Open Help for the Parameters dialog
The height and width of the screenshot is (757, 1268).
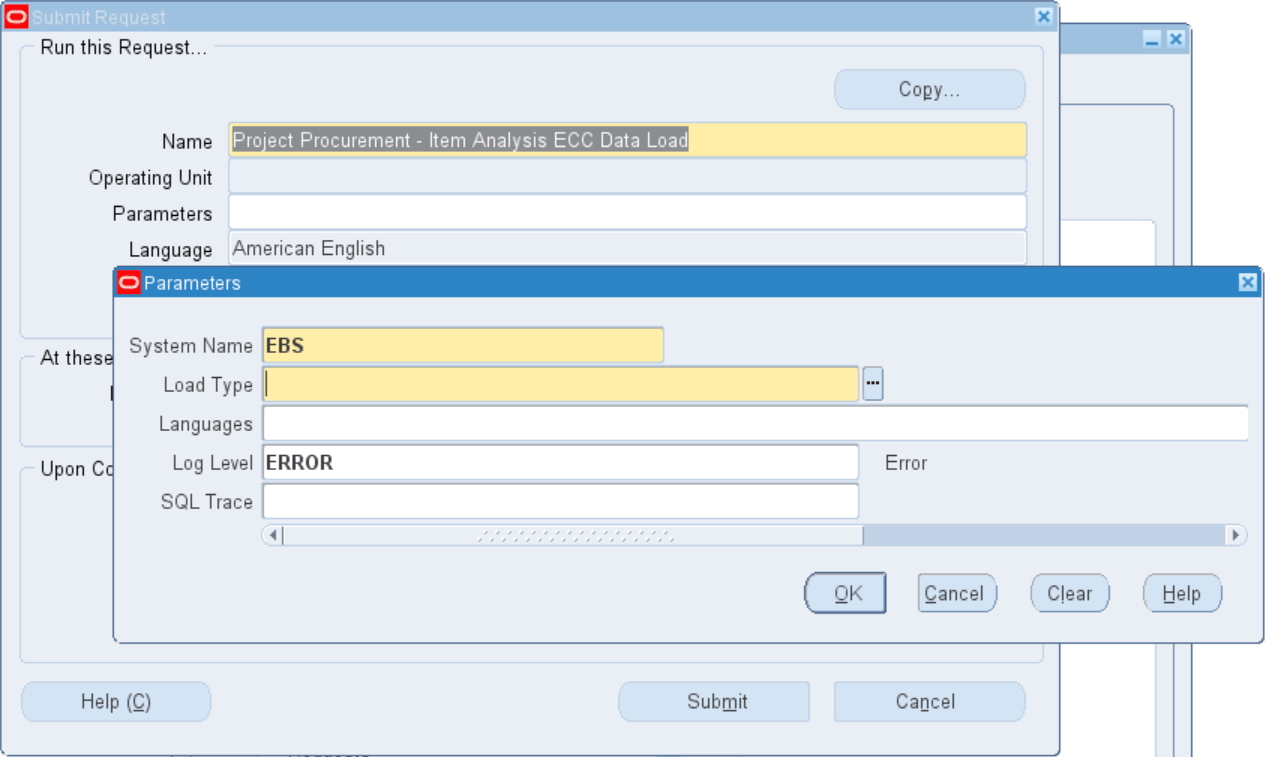pyautogui.click(x=1182, y=594)
